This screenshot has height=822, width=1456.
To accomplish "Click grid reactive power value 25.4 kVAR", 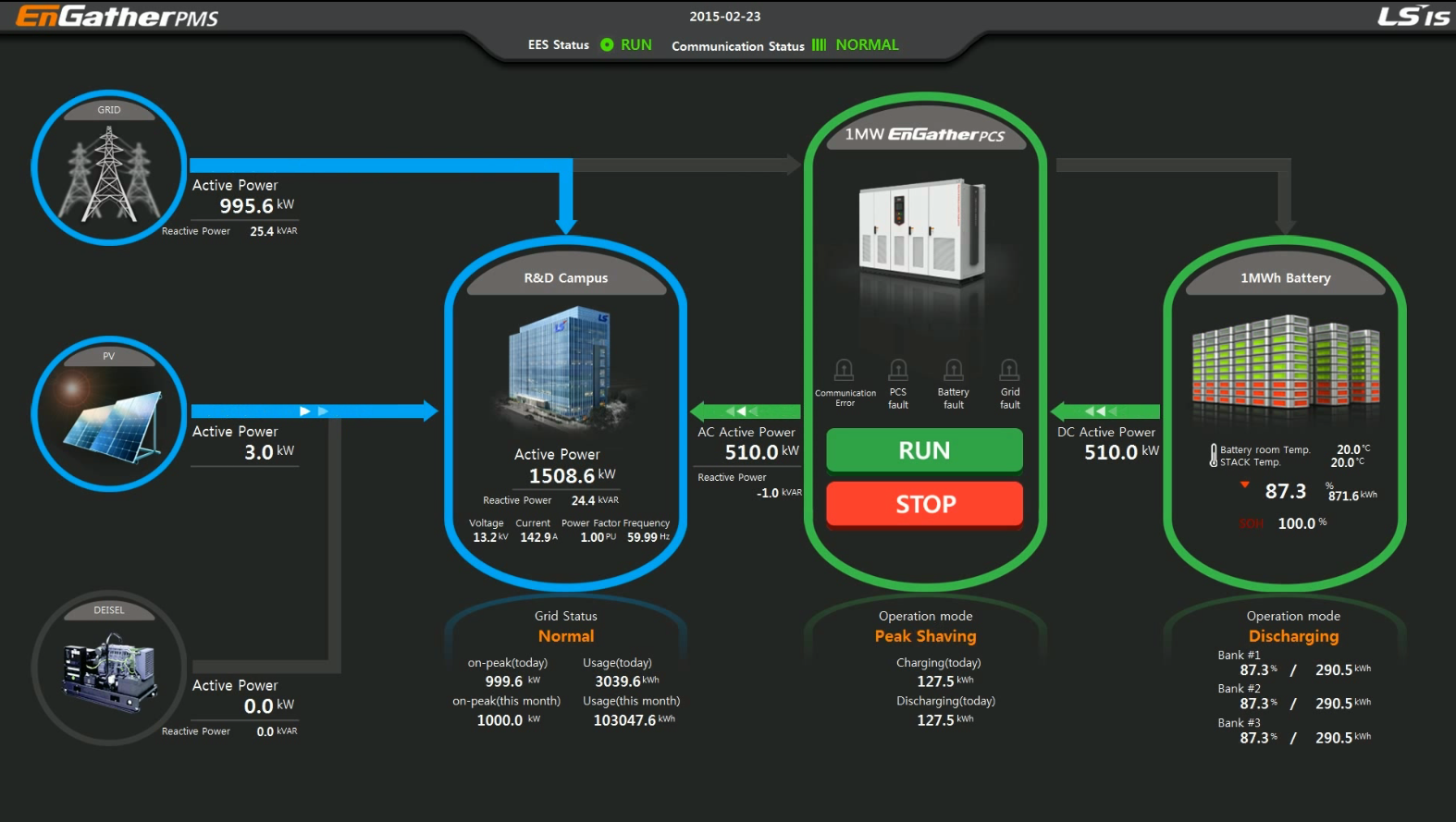I will tap(274, 231).
